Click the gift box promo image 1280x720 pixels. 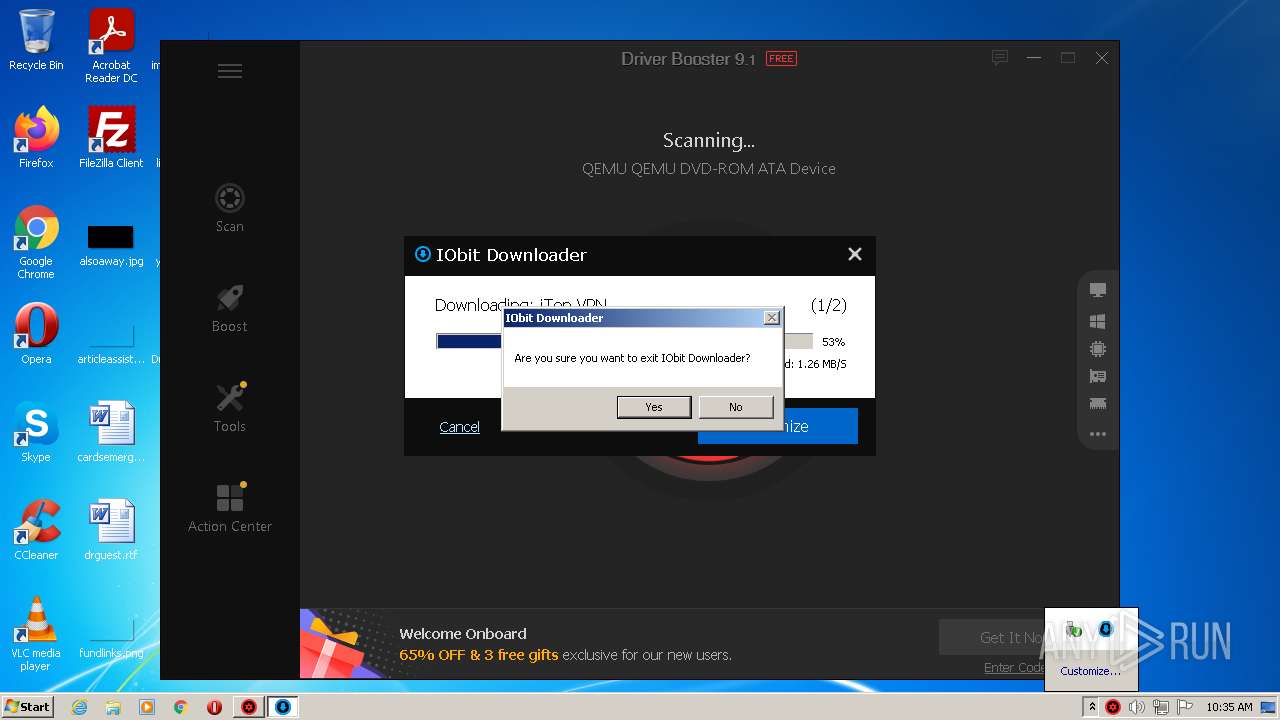[341, 644]
